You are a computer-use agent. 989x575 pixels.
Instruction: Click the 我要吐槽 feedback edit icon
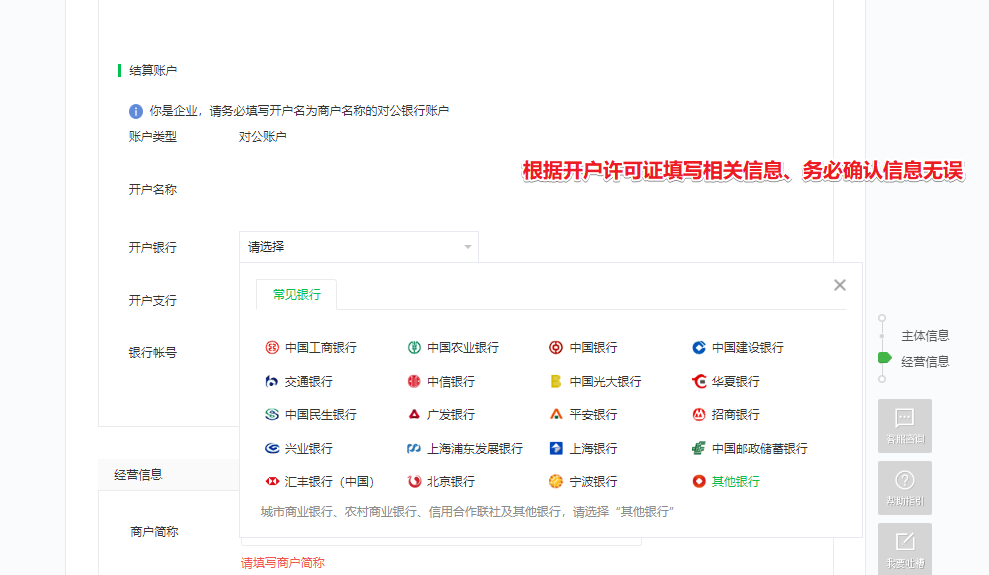click(904, 542)
